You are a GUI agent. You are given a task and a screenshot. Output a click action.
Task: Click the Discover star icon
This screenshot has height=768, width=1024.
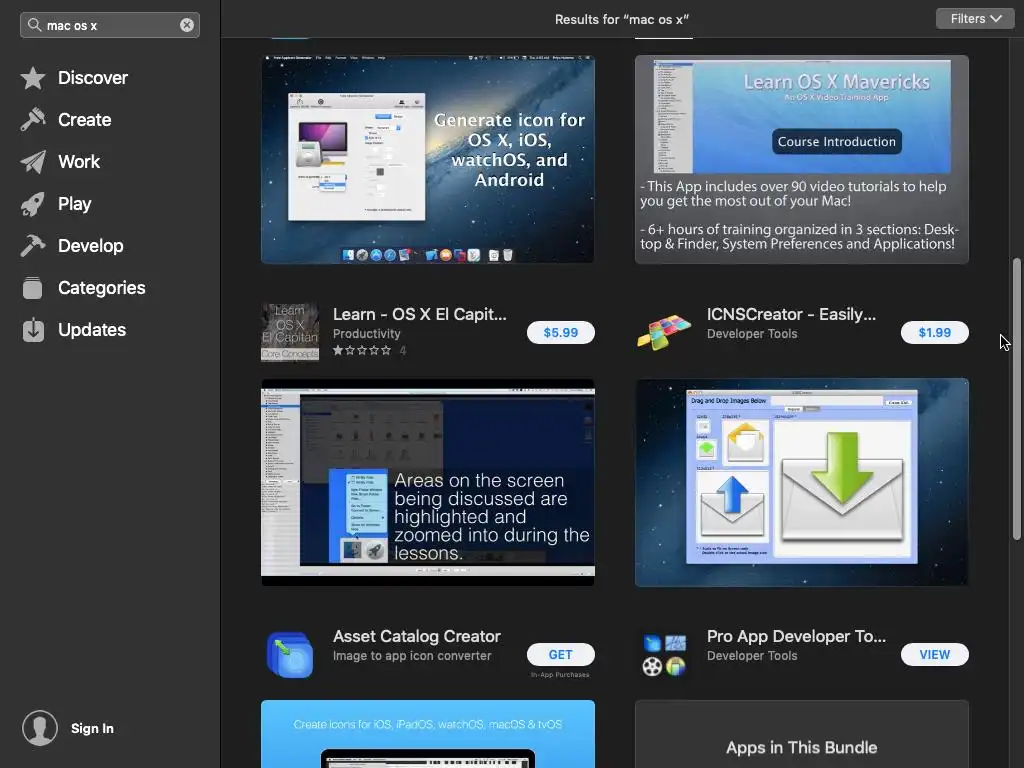(33, 78)
